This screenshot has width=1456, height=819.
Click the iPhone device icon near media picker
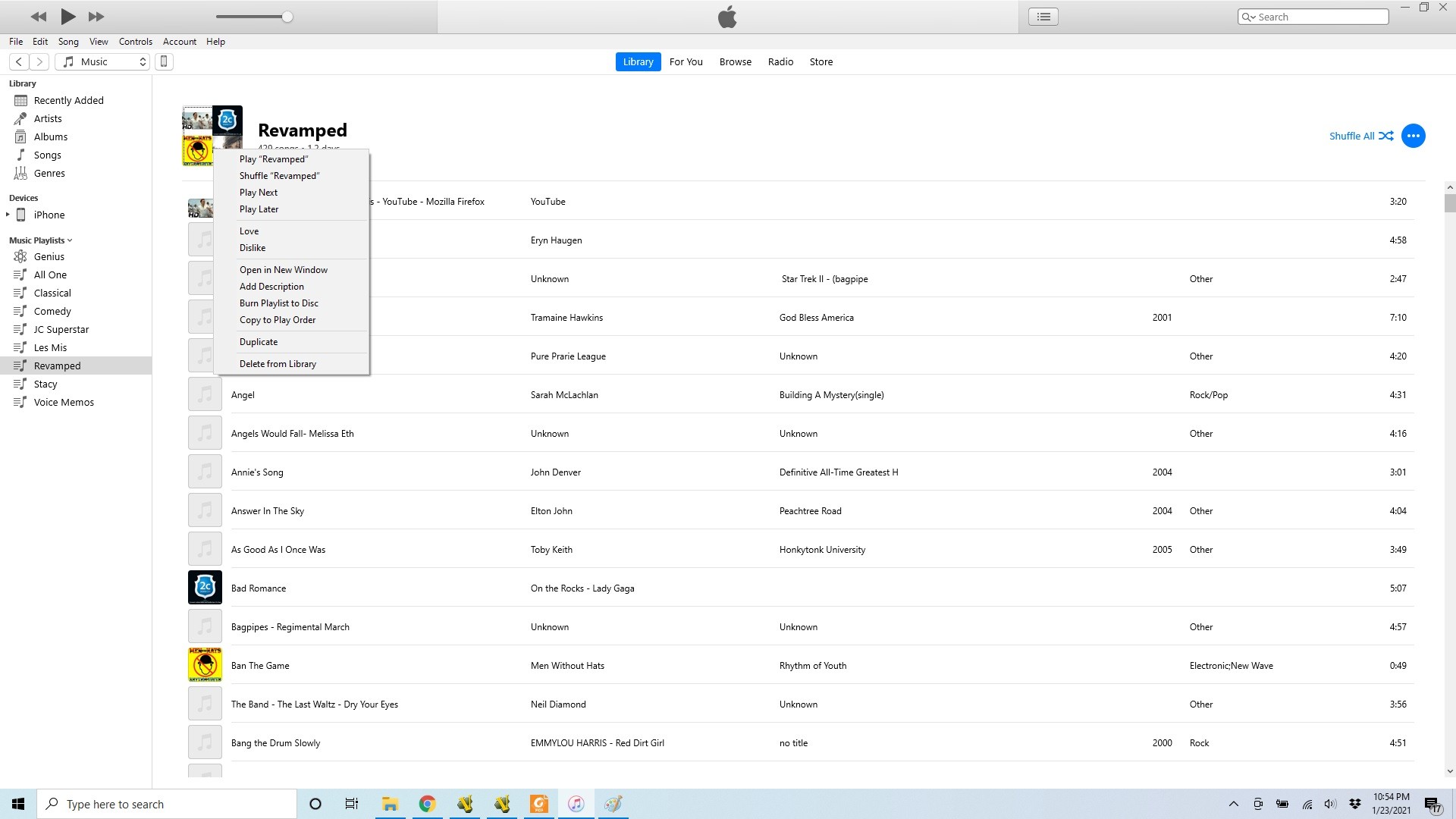[164, 61]
